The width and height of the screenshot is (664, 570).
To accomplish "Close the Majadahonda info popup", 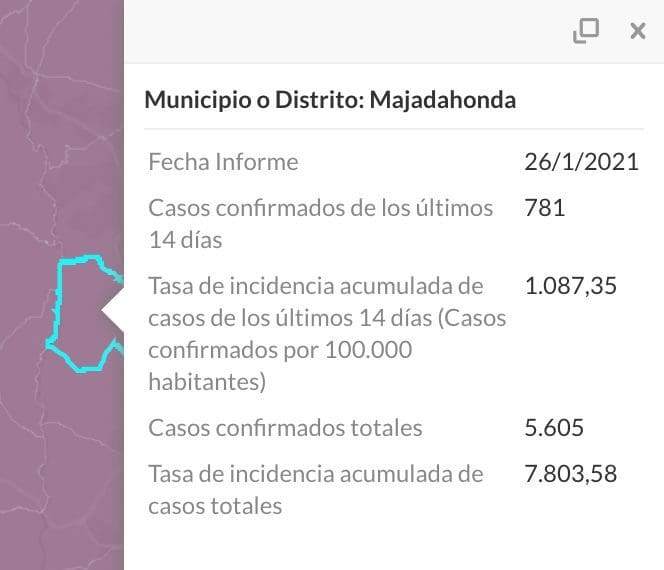I will pos(638,31).
